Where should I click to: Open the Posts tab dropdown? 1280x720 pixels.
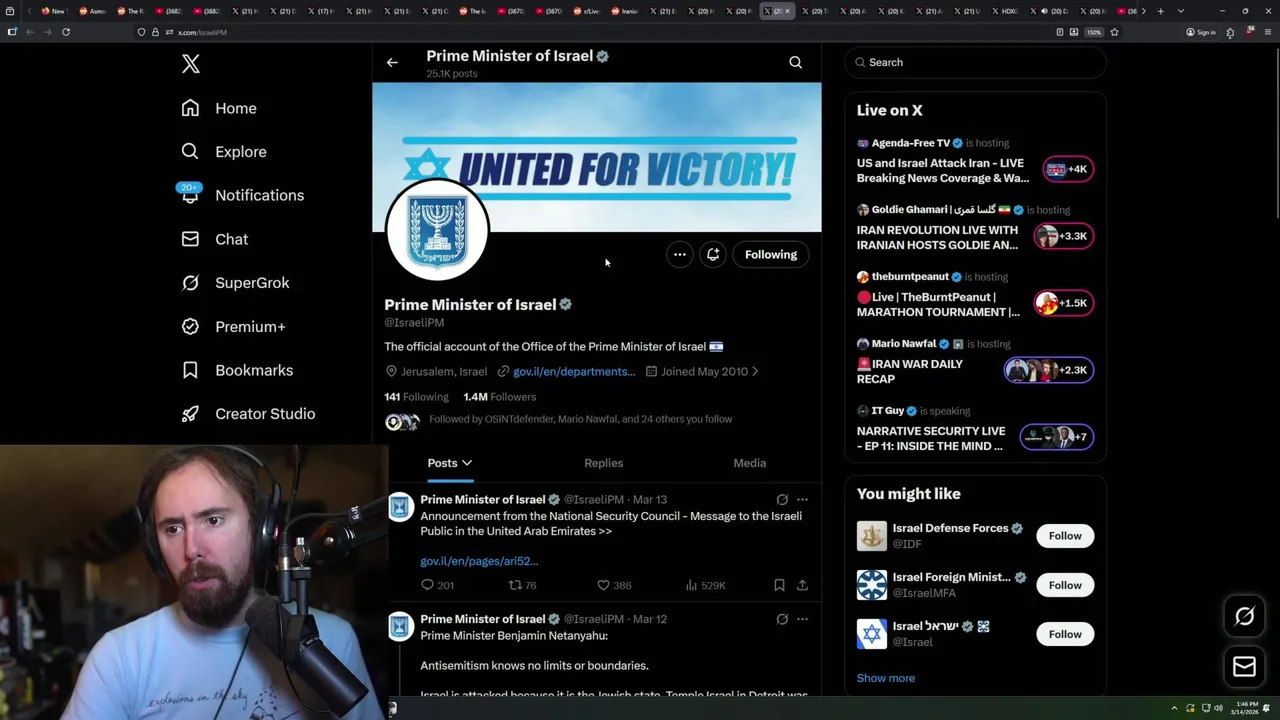tap(450, 463)
